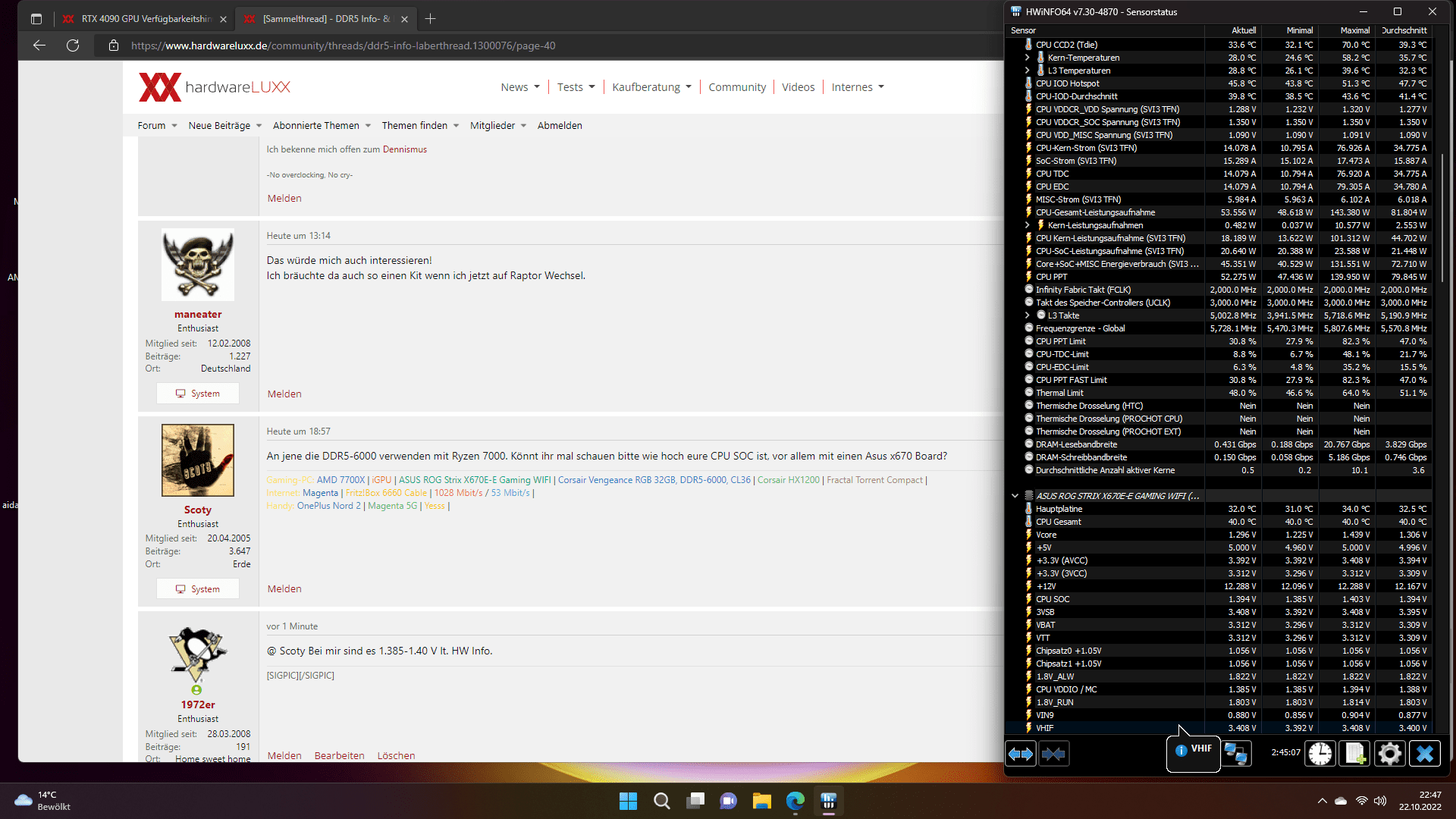Switch to the RTX 4090 GPU Verfügbarkeit tab
Screen dimensions: 1456x819
click(146, 19)
